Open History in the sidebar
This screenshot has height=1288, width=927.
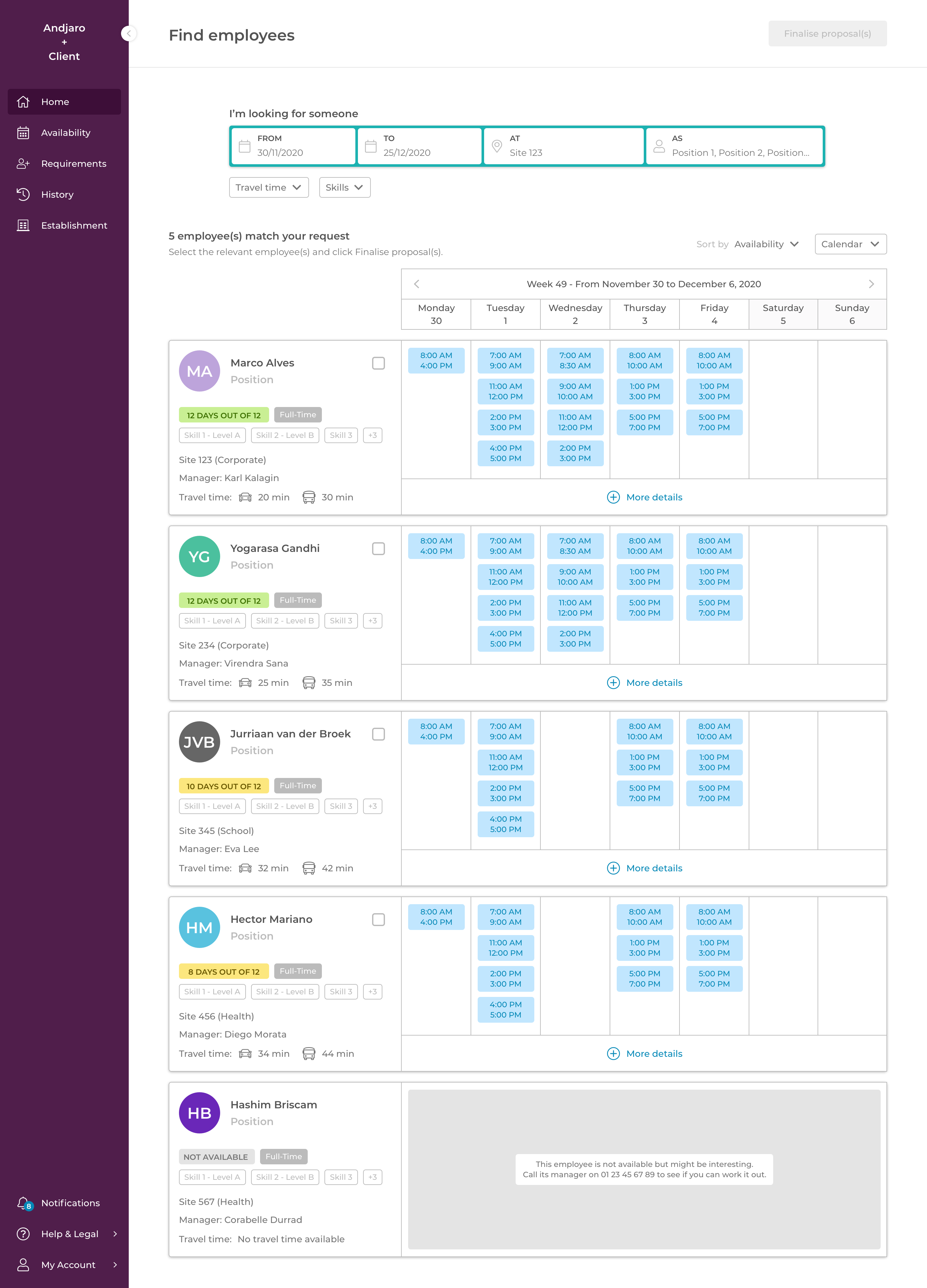coord(64,194)
